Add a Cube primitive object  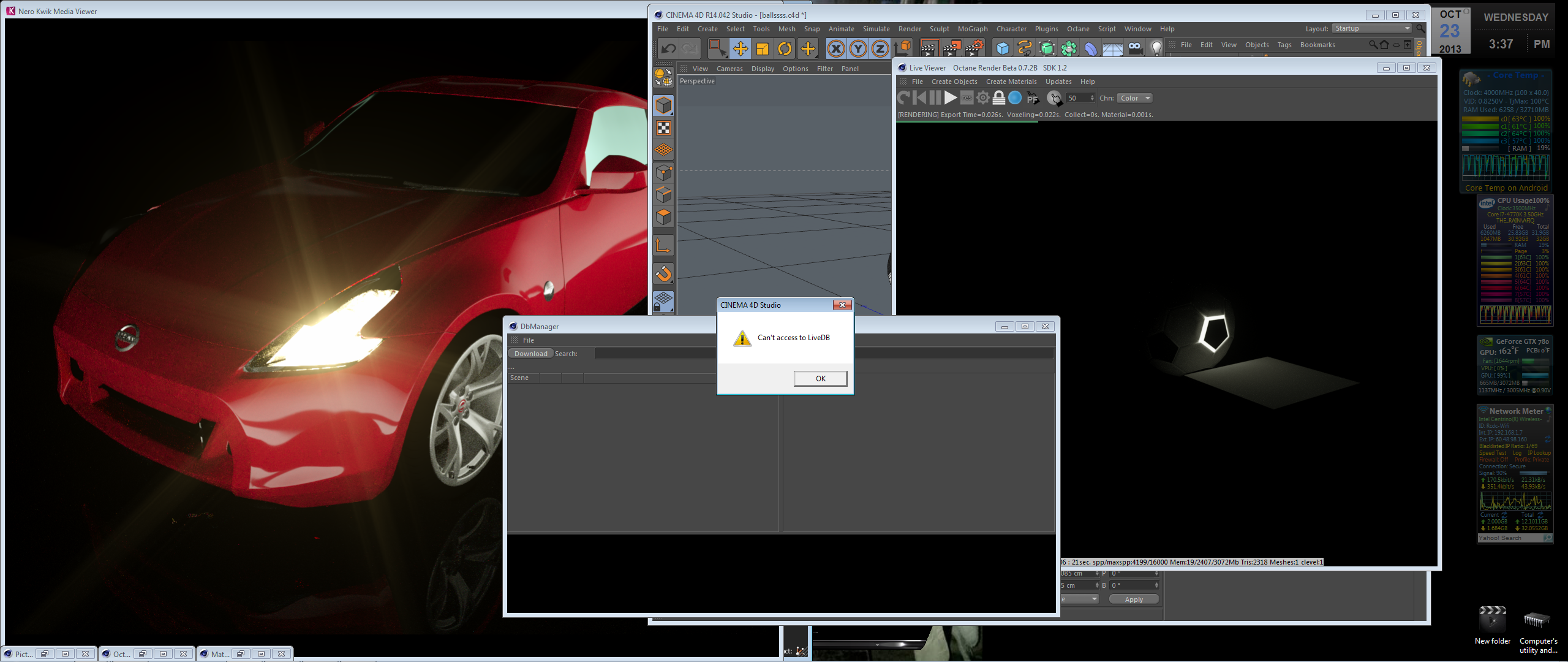point(1003,49)
